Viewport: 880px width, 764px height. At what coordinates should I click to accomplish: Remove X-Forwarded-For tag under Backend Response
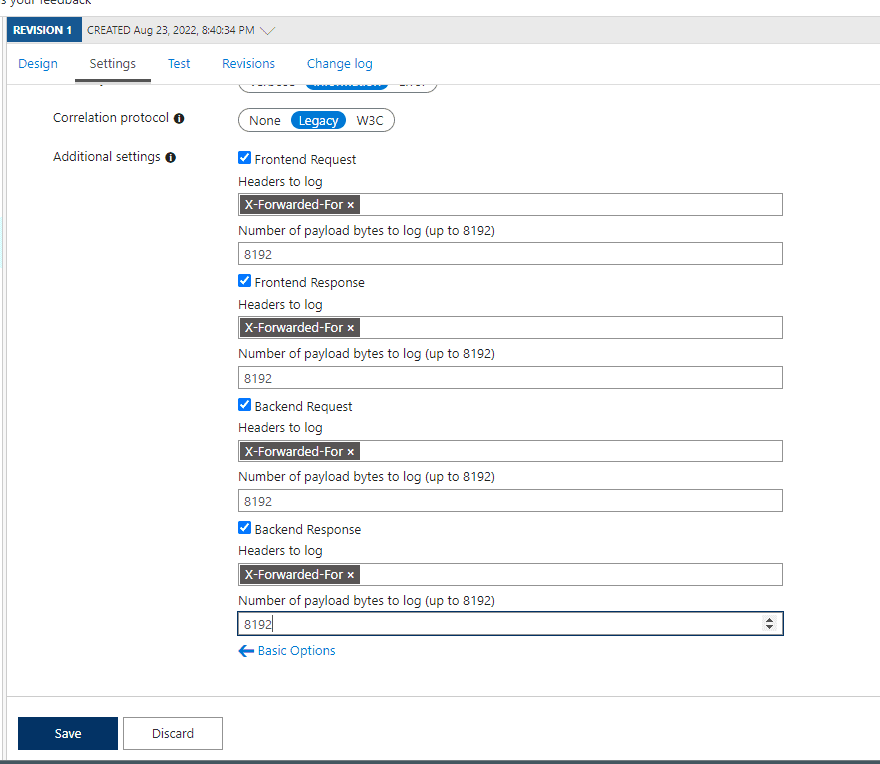click(x=351, y=575)
